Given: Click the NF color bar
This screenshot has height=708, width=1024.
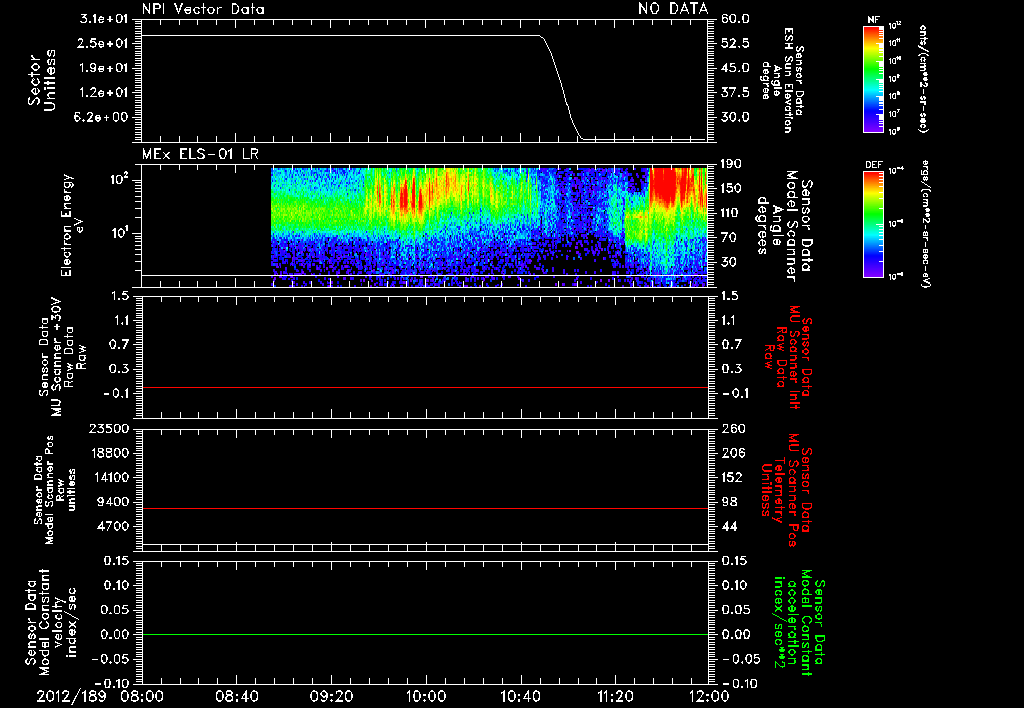Looking at the screenshot, I should pos(873,79).
